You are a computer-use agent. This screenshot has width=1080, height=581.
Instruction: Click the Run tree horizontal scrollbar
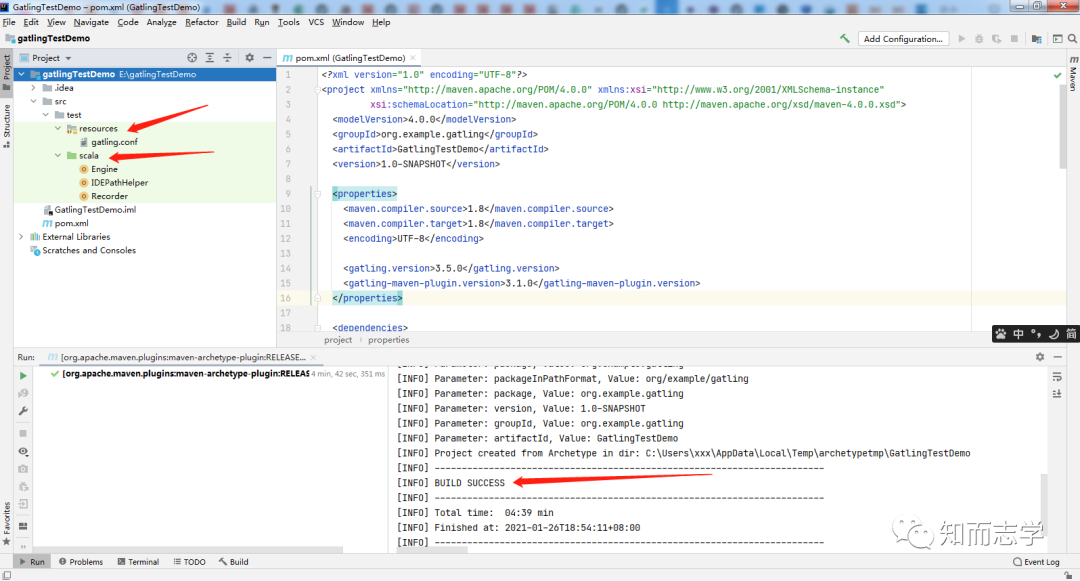188,549
